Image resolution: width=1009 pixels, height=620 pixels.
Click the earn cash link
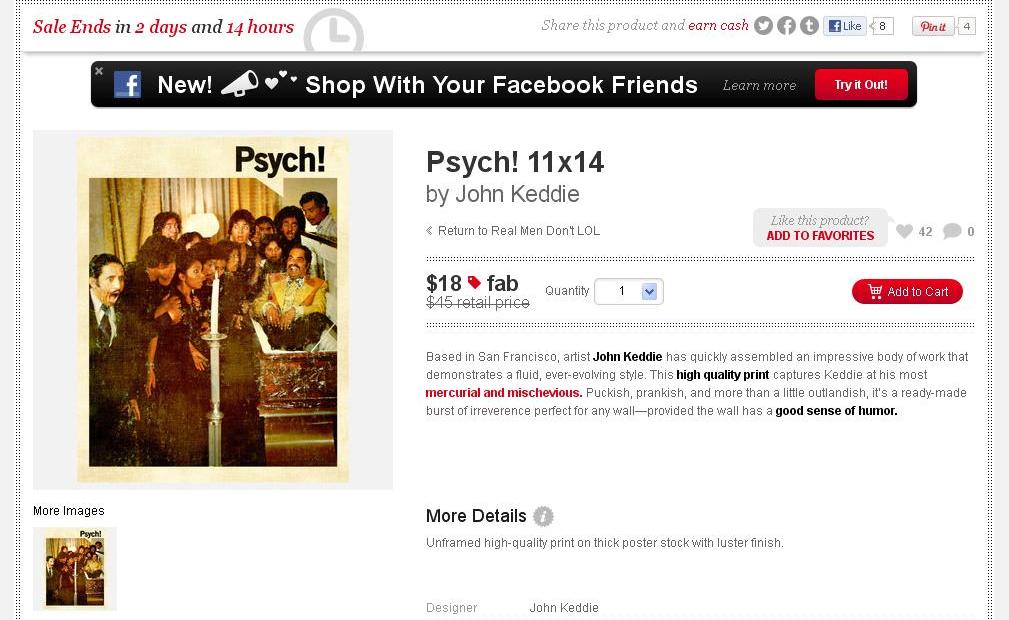(x=718, y=25)
